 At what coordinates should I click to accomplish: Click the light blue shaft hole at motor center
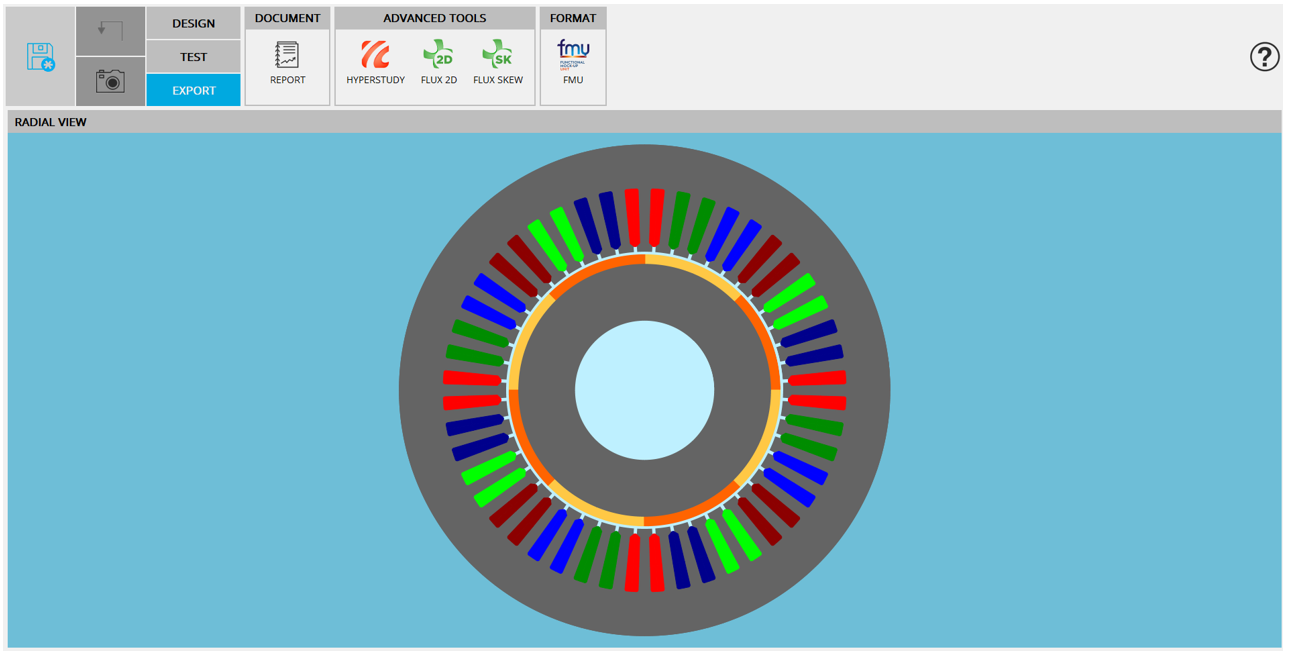(644, 390)
